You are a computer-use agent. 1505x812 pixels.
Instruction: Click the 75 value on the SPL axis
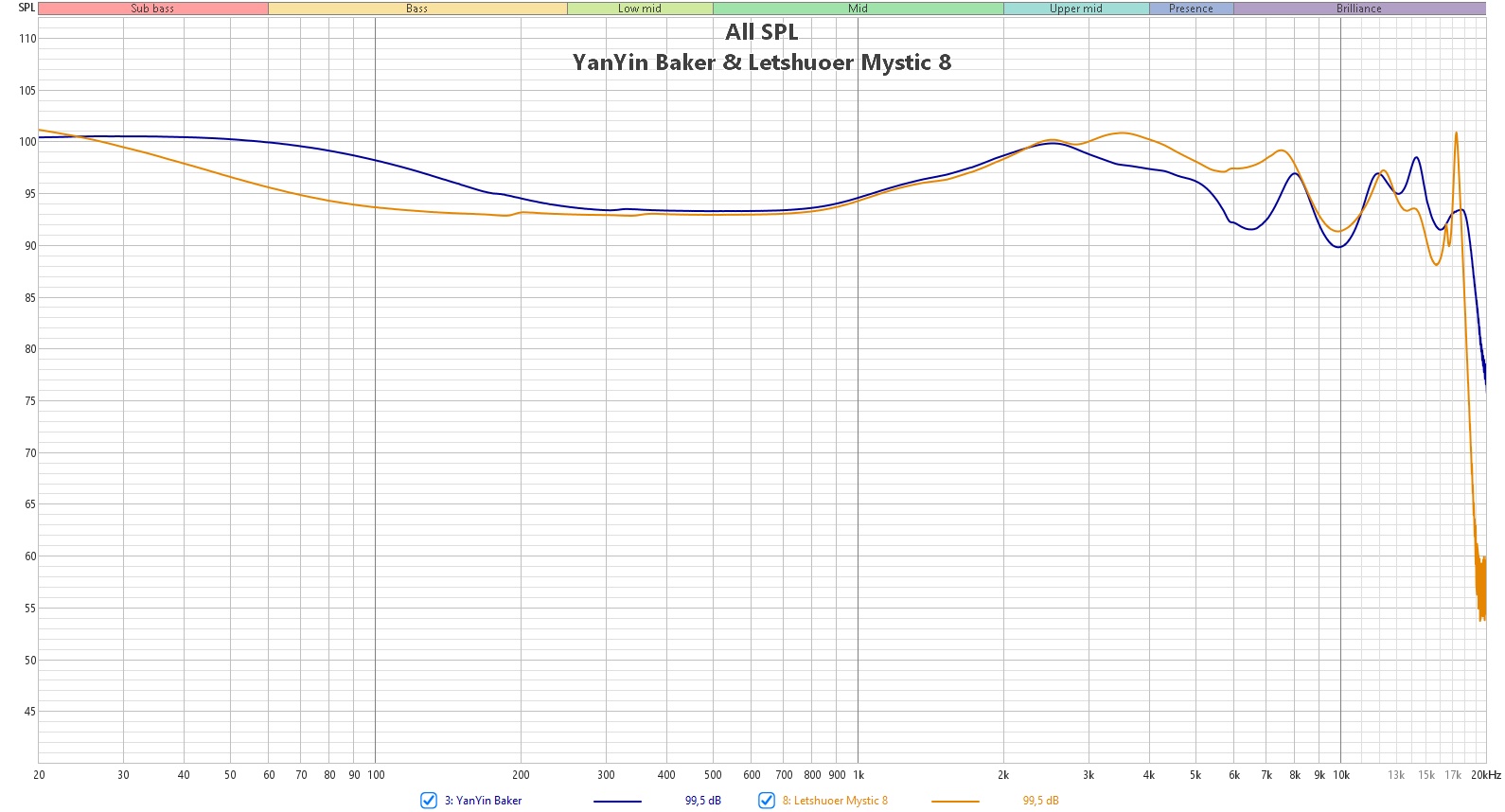(x=30, y=401)
